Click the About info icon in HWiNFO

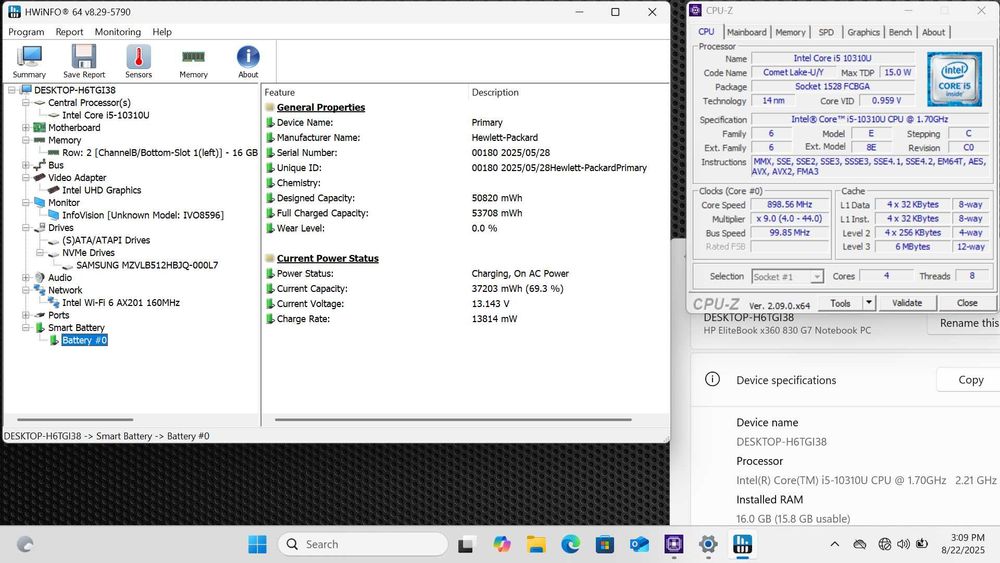248,62
